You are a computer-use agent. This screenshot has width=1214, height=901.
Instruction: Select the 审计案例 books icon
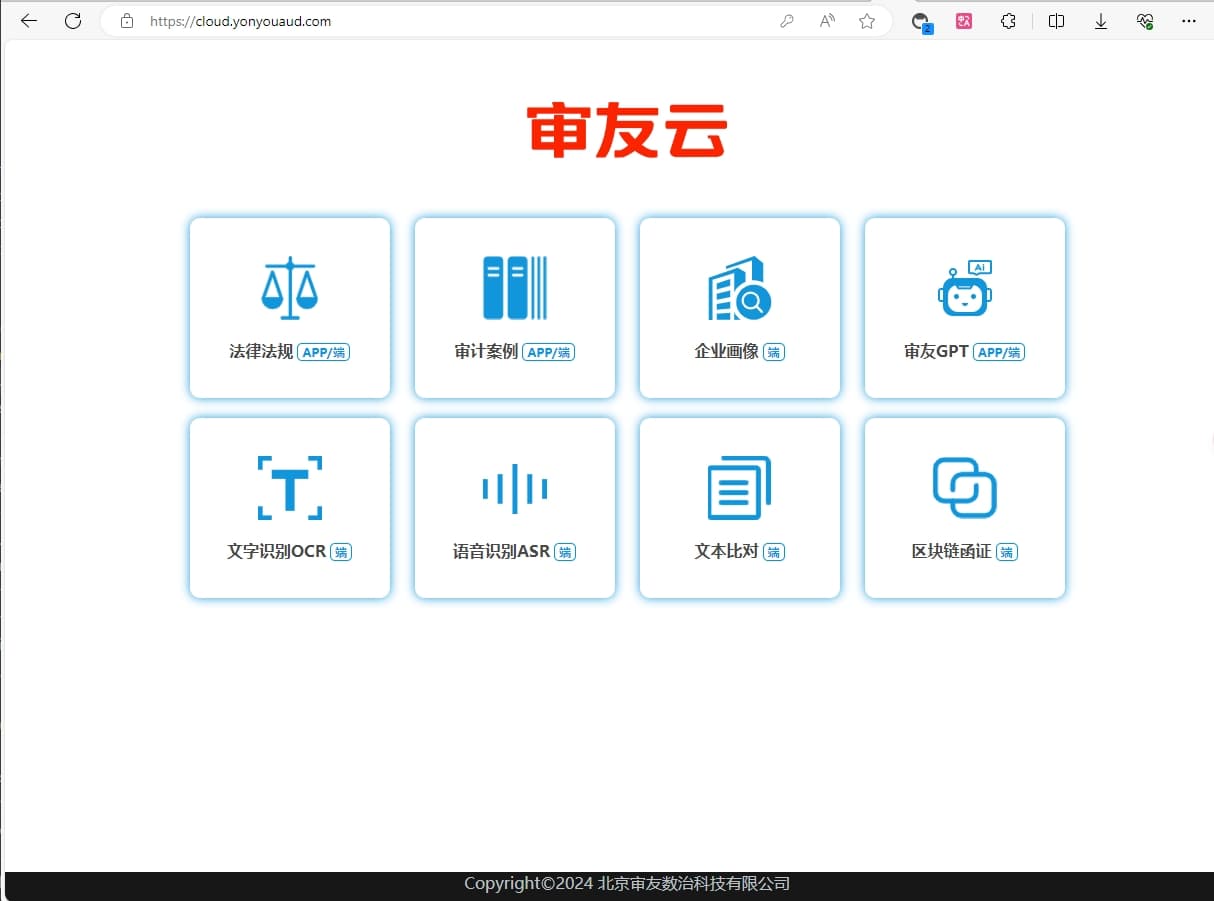tap(514, 288)
